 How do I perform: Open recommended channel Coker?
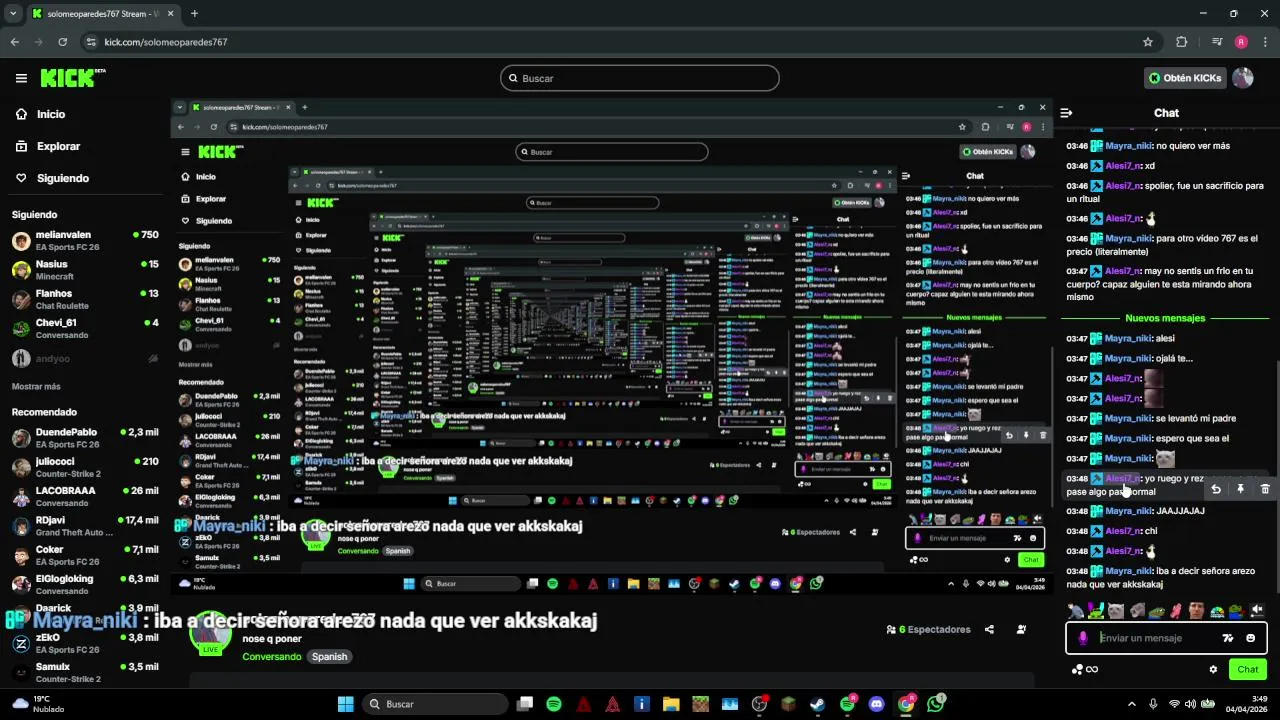click(x=85, y=555)
